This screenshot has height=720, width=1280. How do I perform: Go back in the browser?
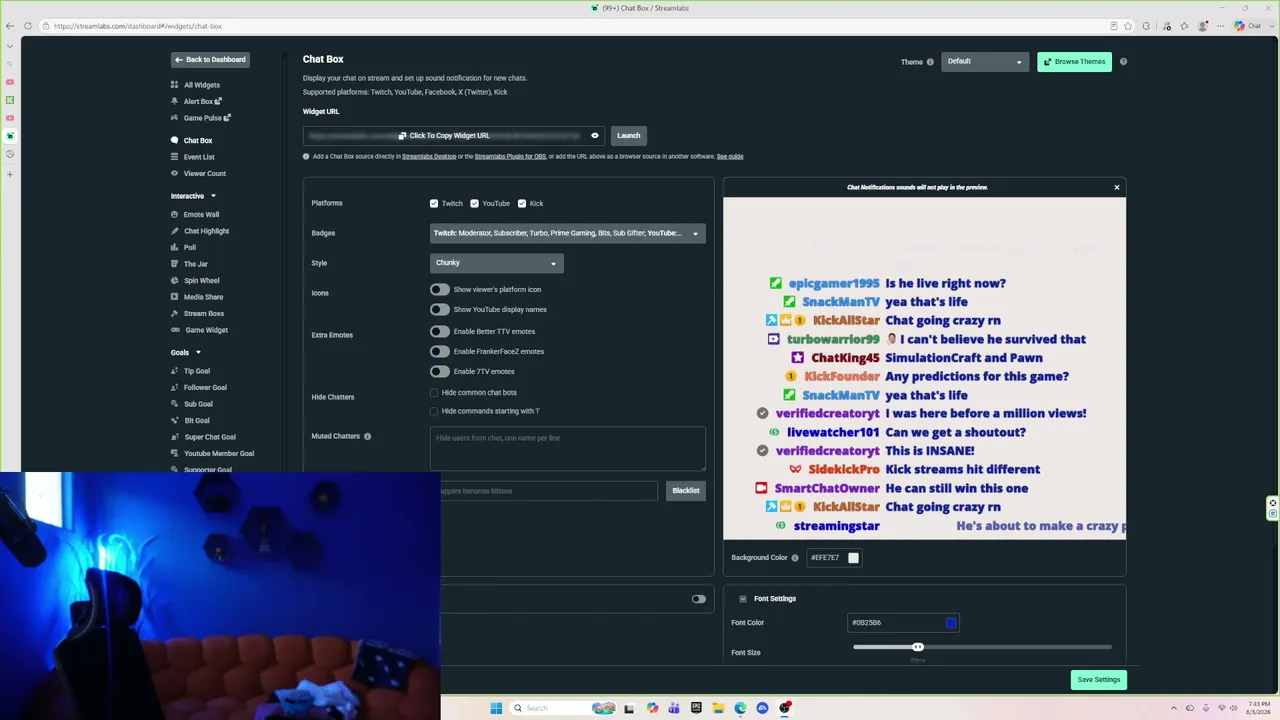click(x=10, y=26)
